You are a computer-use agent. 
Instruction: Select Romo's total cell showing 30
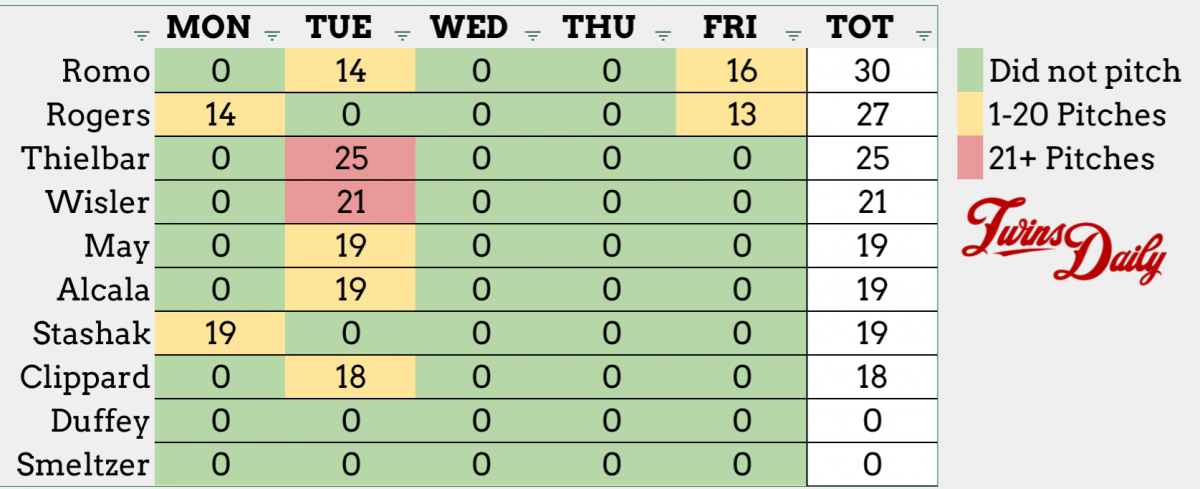[872, 71]
